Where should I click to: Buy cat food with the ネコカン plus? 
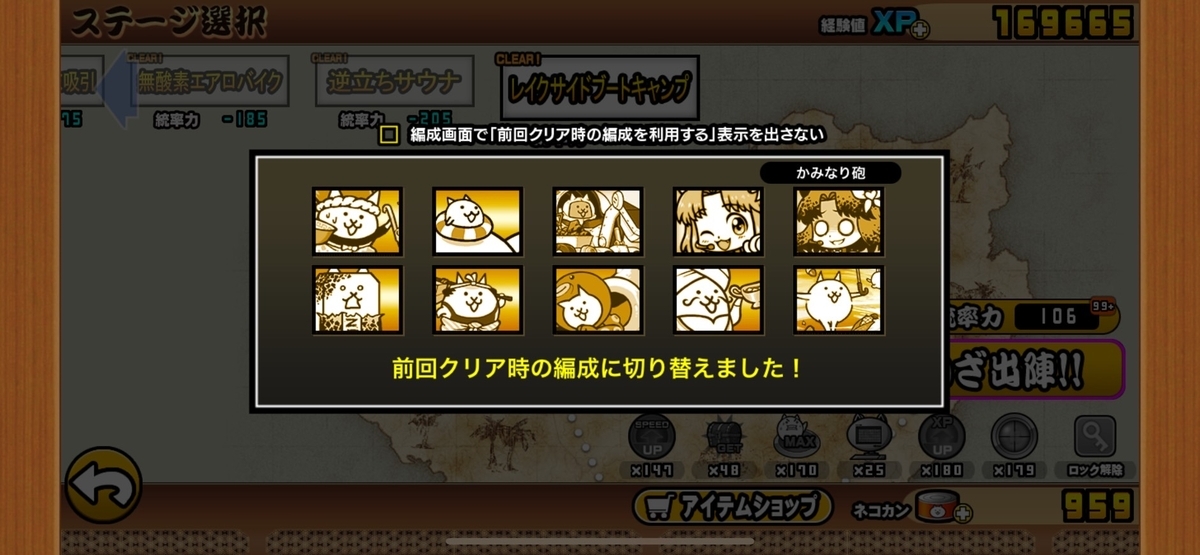[963, 513]
